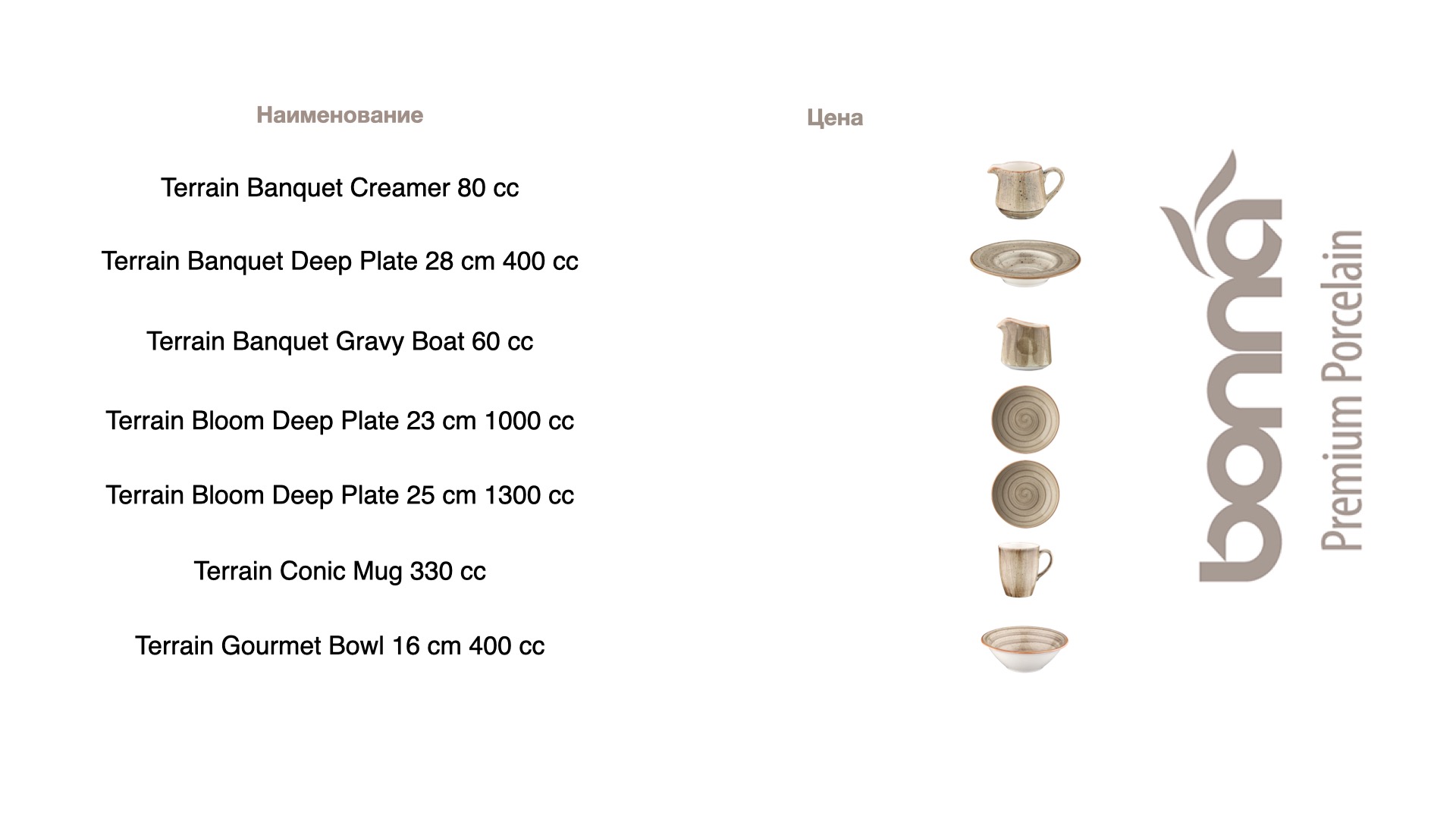
Task: Click the Наименование column header
Action: 340,115
